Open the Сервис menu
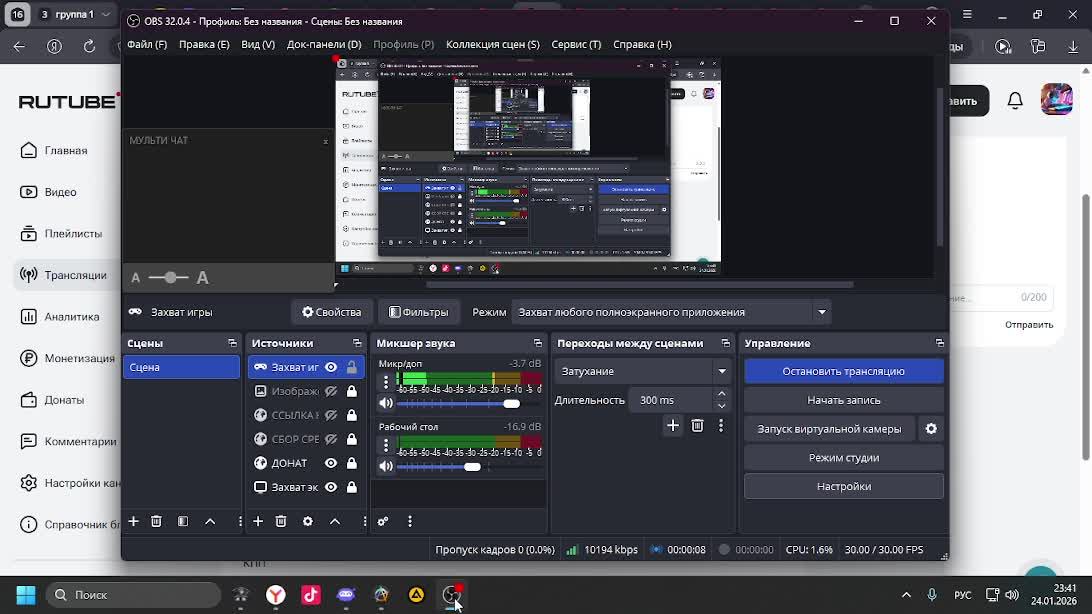Screen dimensions: 1092x614 coord(576,44)
